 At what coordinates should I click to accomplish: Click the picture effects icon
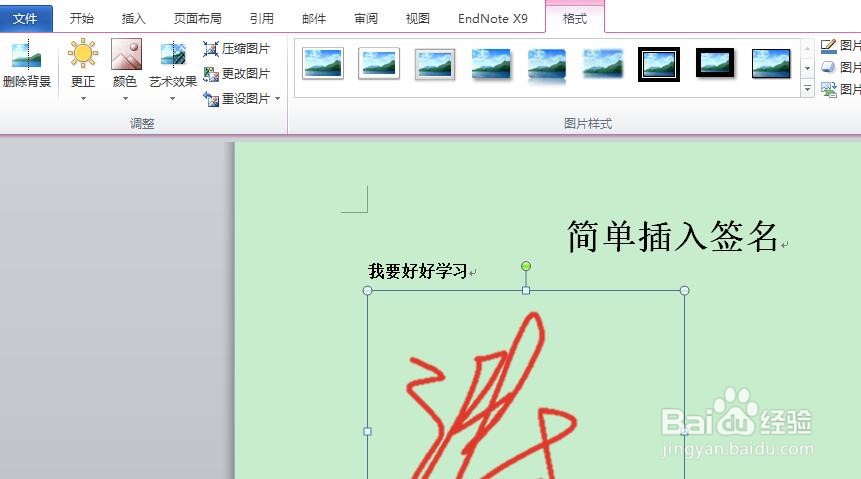[828, 68]
